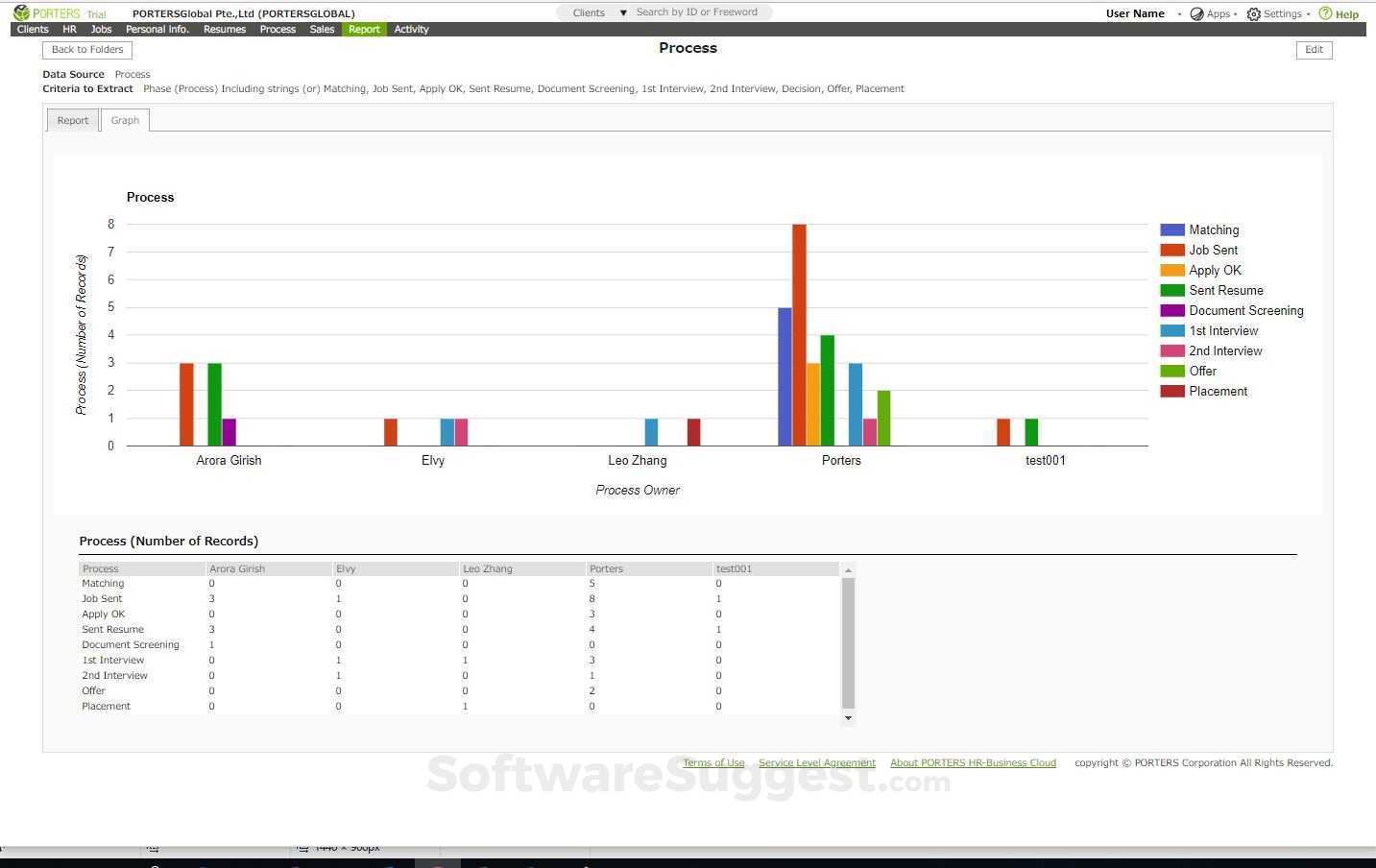Image resolution: width=1376 pixels, height=868 pixels.
Task: Open the Terms of Use link
Action: pyautogui.click(x=712, y=762)
